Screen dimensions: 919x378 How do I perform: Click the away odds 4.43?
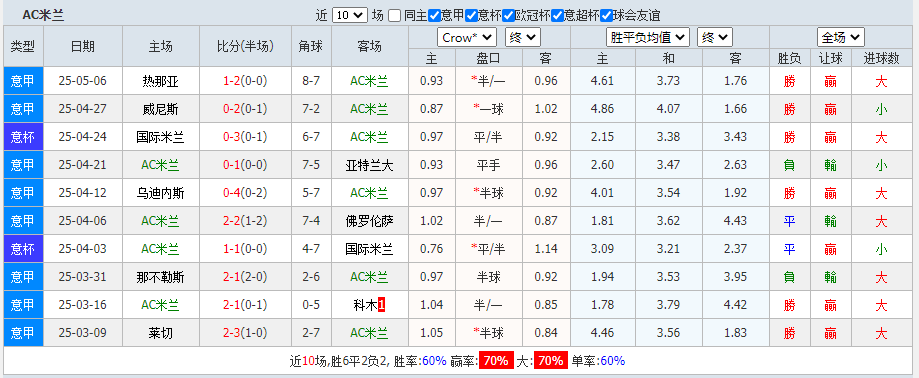click(x=736, y=221)
